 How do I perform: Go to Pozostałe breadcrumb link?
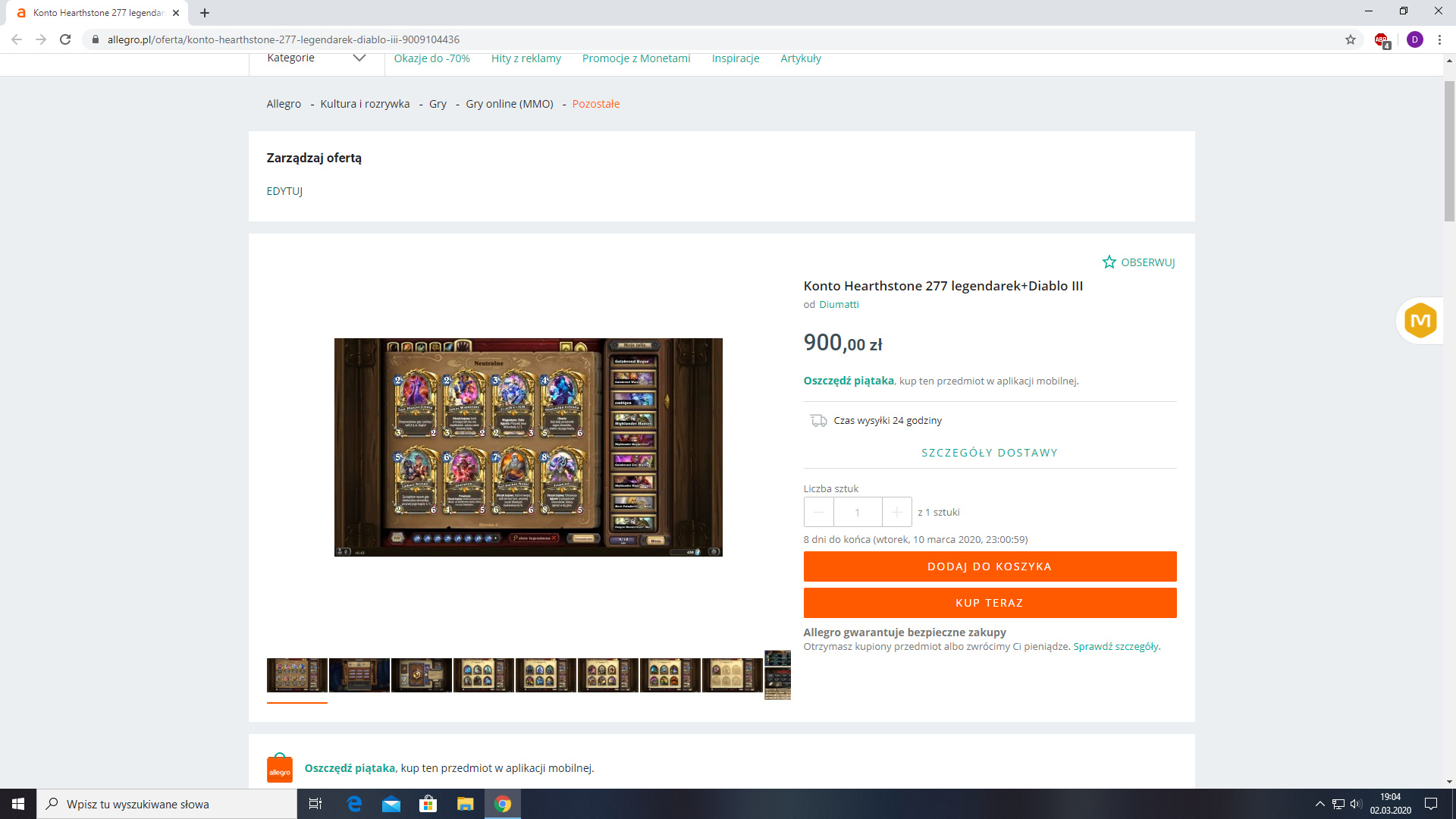[596, 104]
